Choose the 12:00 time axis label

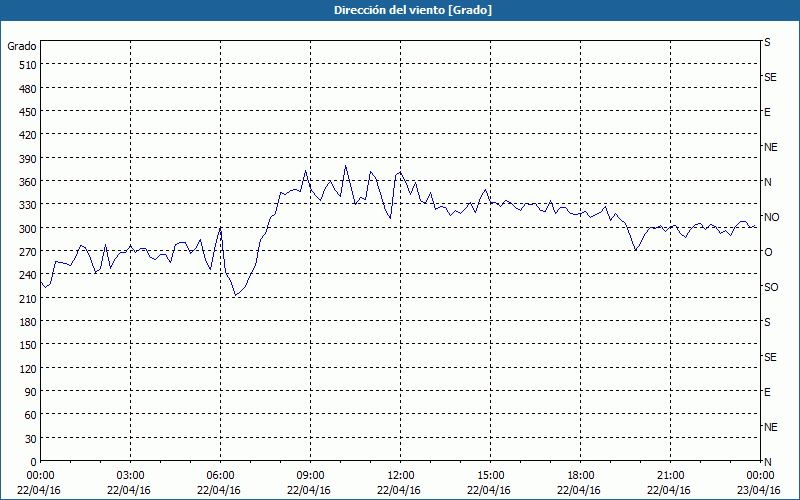(x=401, y=476)
